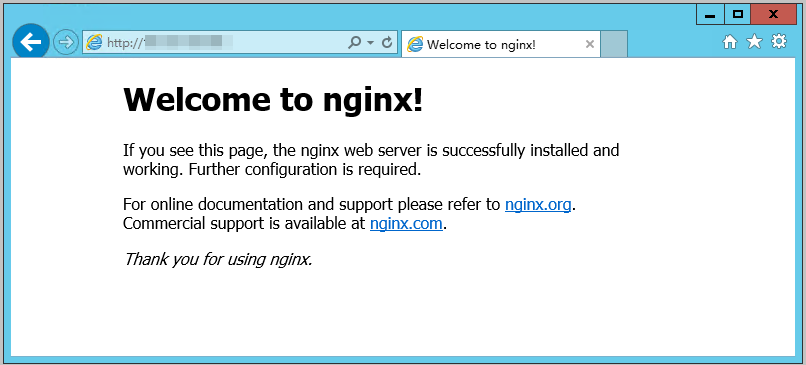
Task: Close the Welcome to nginx! tab
Action: [x=590, y=44]
